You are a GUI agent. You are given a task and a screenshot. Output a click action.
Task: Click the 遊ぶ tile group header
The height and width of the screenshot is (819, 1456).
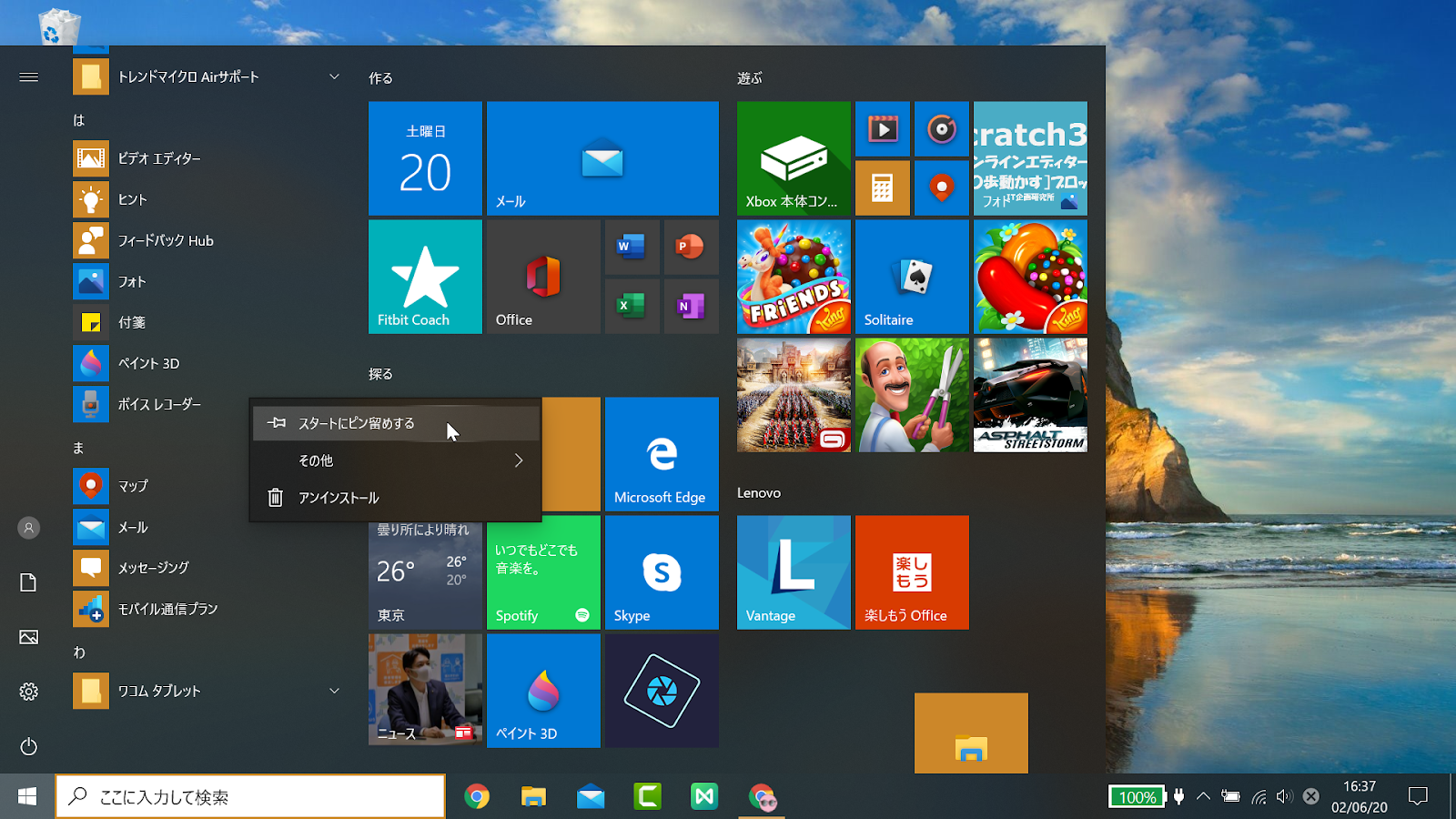coord(750,78)
